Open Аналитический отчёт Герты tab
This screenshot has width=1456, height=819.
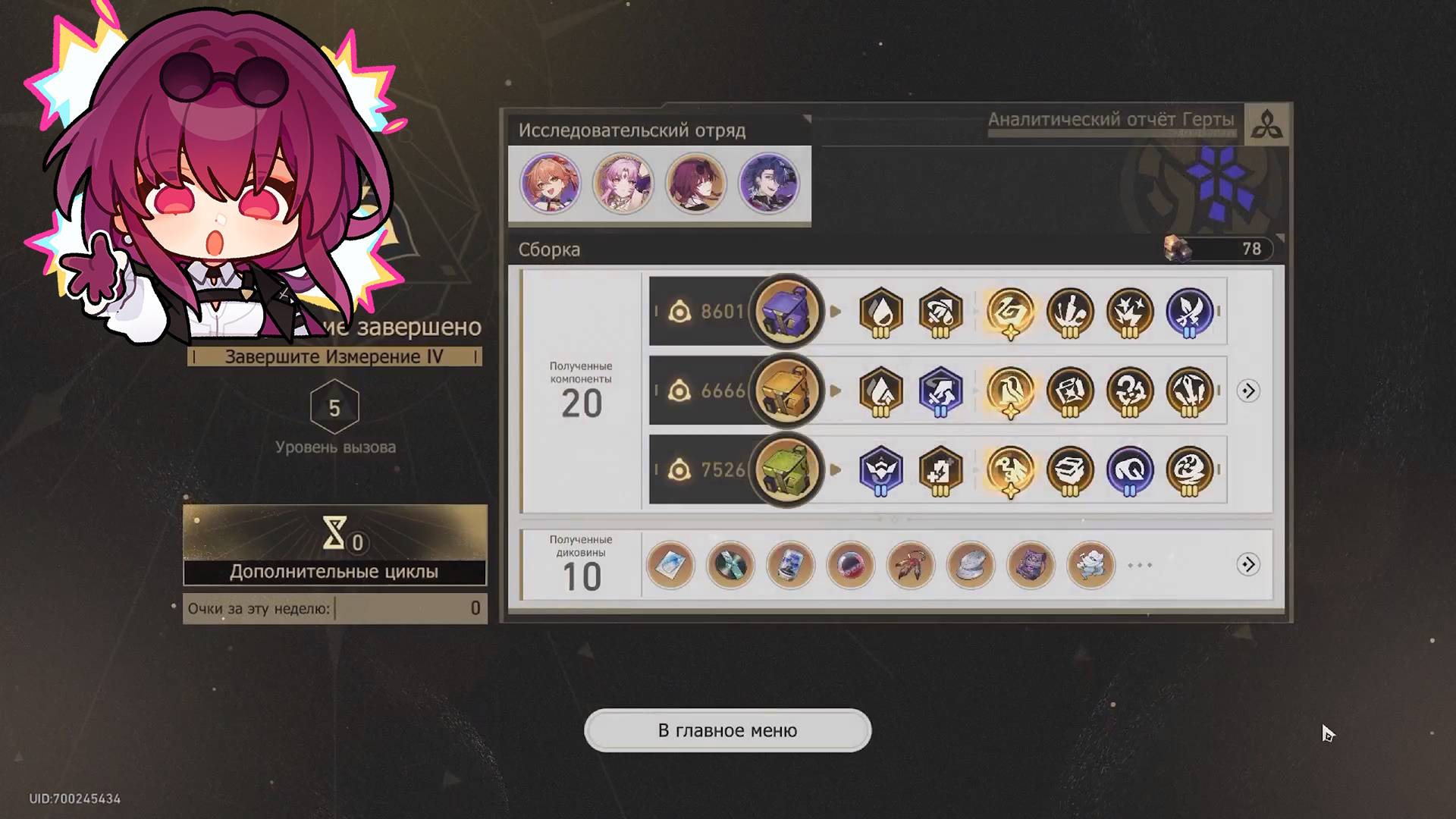point(1111,120)
